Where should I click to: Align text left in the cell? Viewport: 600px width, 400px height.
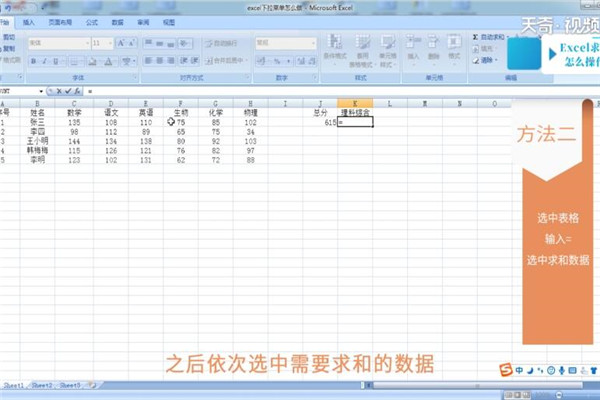click(148, 60)
